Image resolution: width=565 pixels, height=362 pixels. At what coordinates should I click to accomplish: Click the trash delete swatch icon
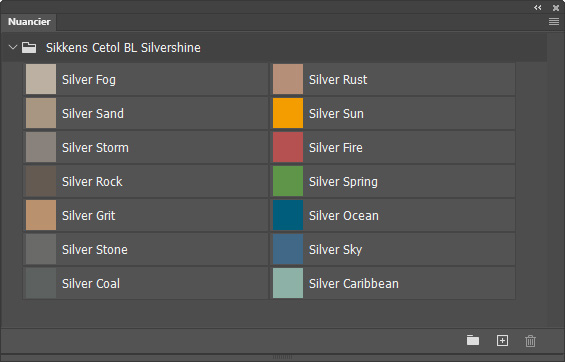(x=530, y=341)
